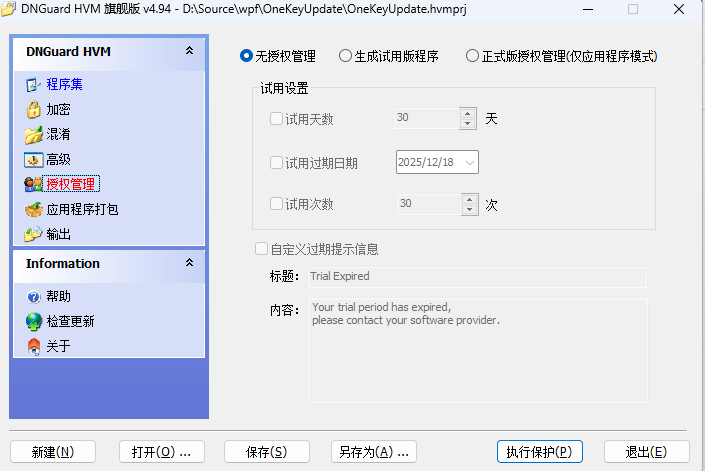Screen dimensions: 705x471
Task: Click the DNGuard app icon in title bar
Action: [x=8, y=9]
